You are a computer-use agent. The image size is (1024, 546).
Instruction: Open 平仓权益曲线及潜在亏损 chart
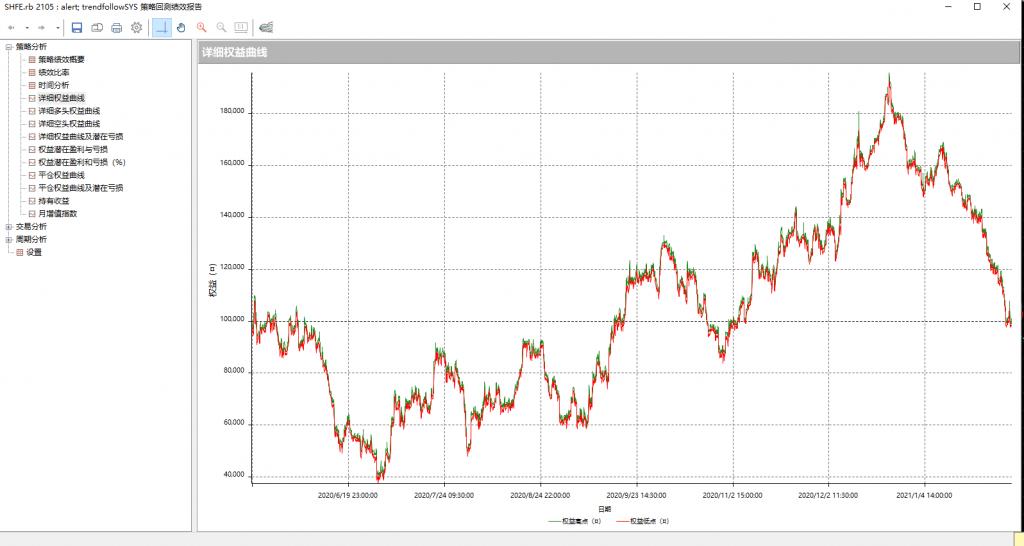point(81,187)
